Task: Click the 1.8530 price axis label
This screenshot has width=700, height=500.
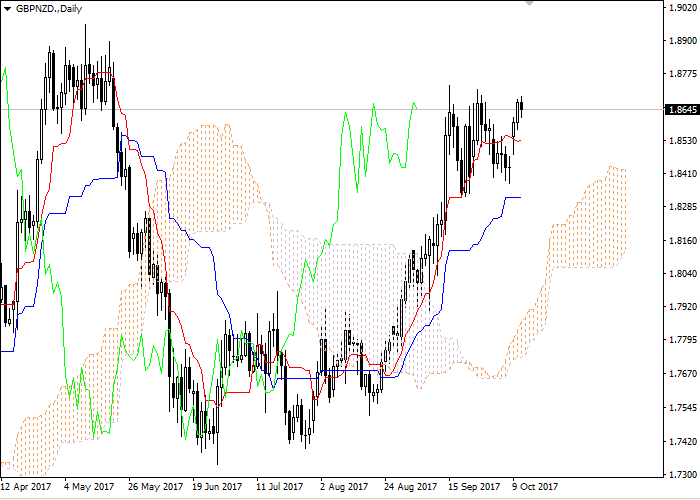Action: (683, 141)
